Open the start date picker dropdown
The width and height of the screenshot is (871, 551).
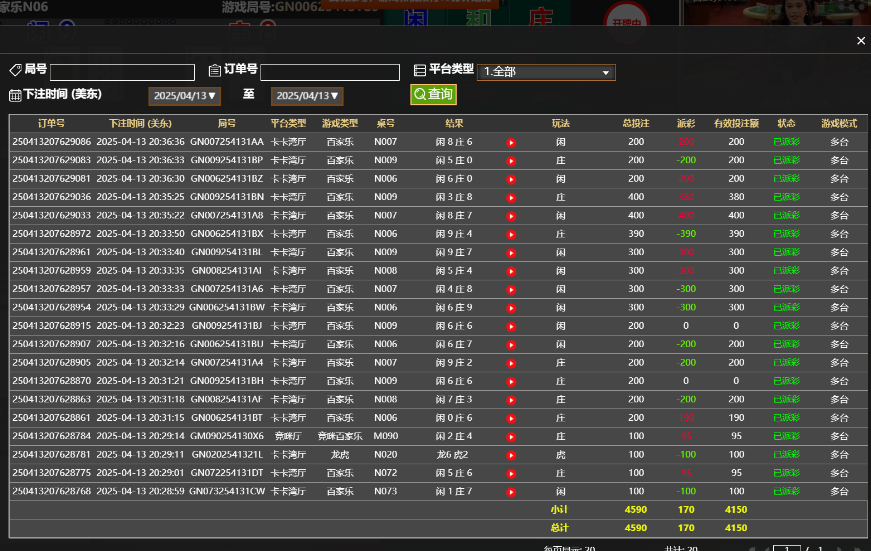[x=184, y=96]
